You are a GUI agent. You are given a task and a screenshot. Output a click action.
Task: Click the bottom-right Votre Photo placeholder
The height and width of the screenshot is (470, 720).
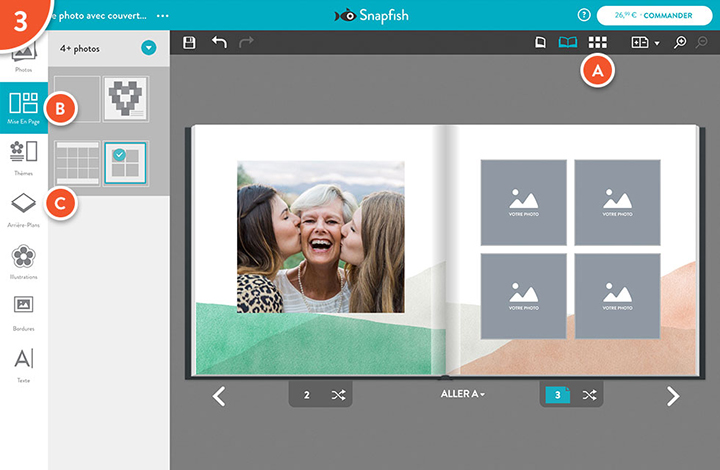pos(617,296)
